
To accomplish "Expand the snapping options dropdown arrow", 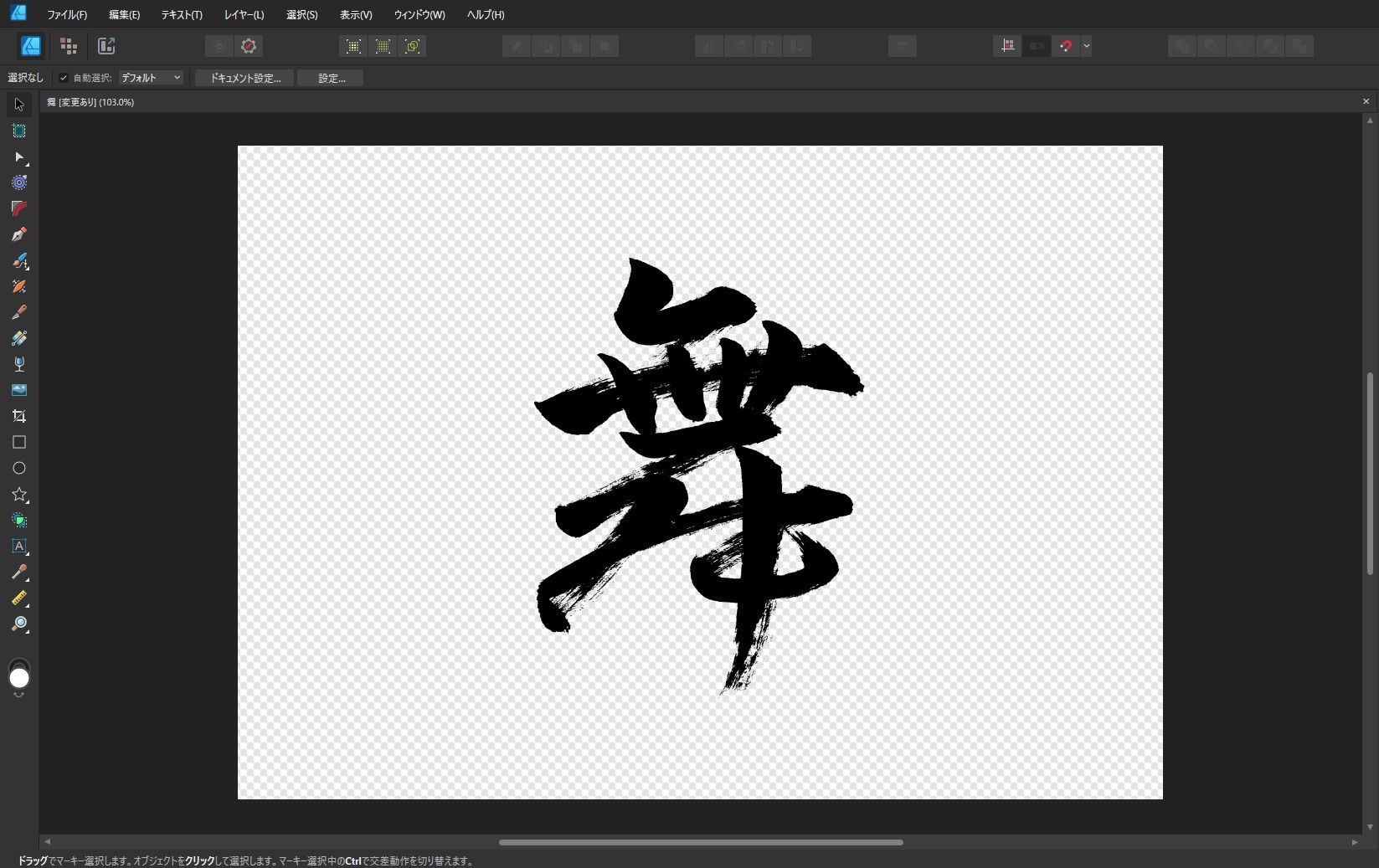I will [1086, 46].
